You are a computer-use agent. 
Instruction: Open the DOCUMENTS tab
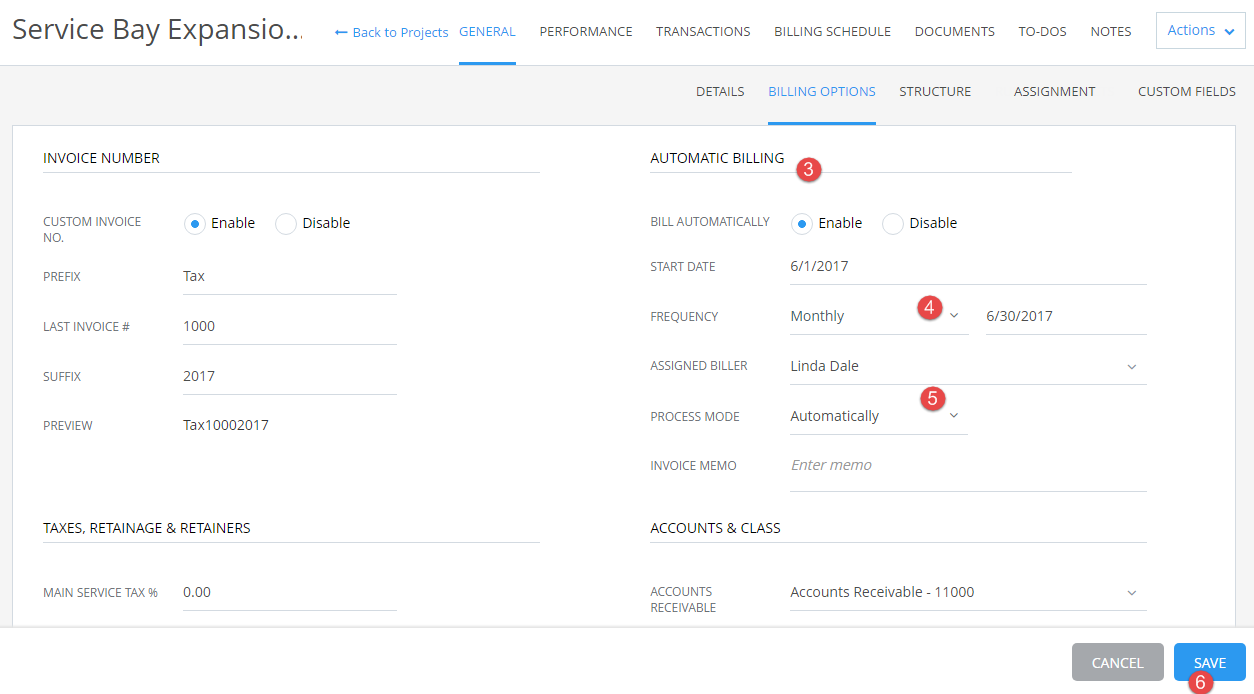954,32
